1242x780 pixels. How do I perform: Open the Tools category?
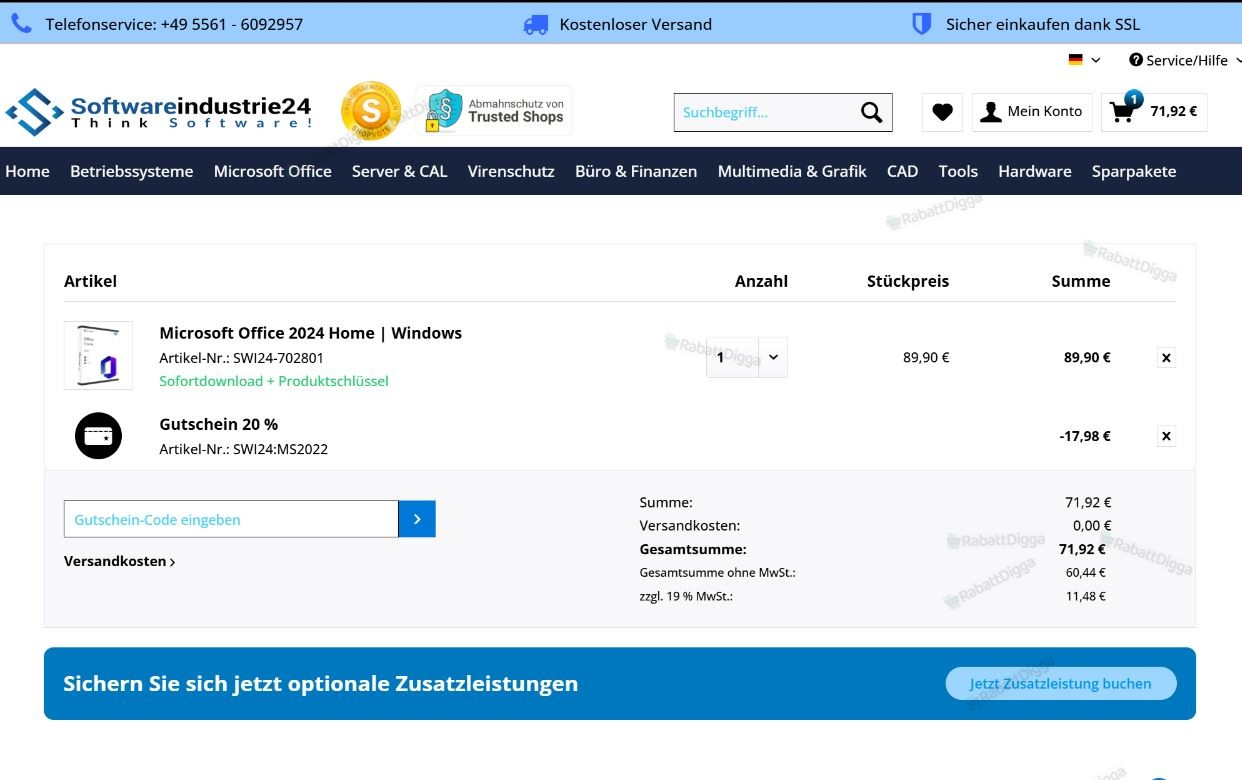point(958,171)
